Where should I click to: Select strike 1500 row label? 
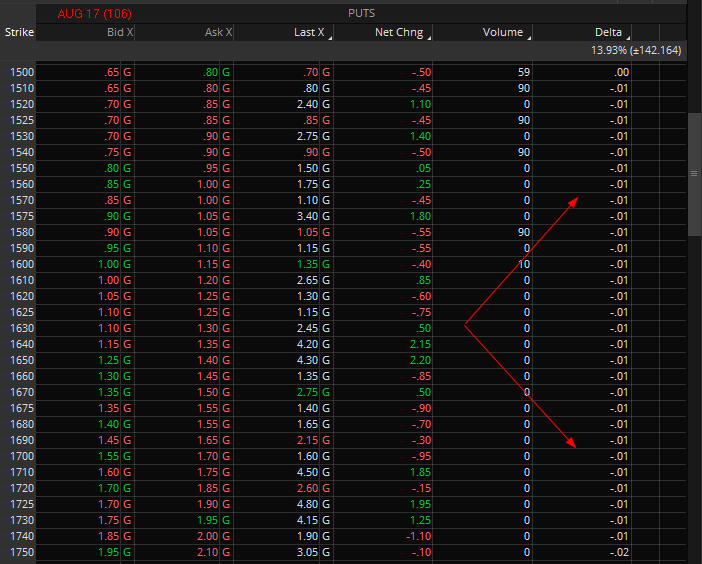click(x=22, y=72)
